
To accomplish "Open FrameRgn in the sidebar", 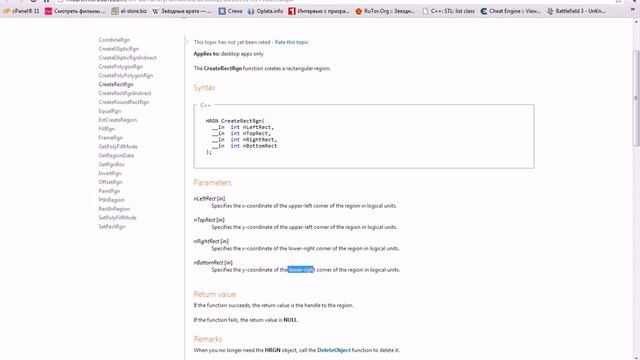I will pyautogui.click(x=111, y=138).
